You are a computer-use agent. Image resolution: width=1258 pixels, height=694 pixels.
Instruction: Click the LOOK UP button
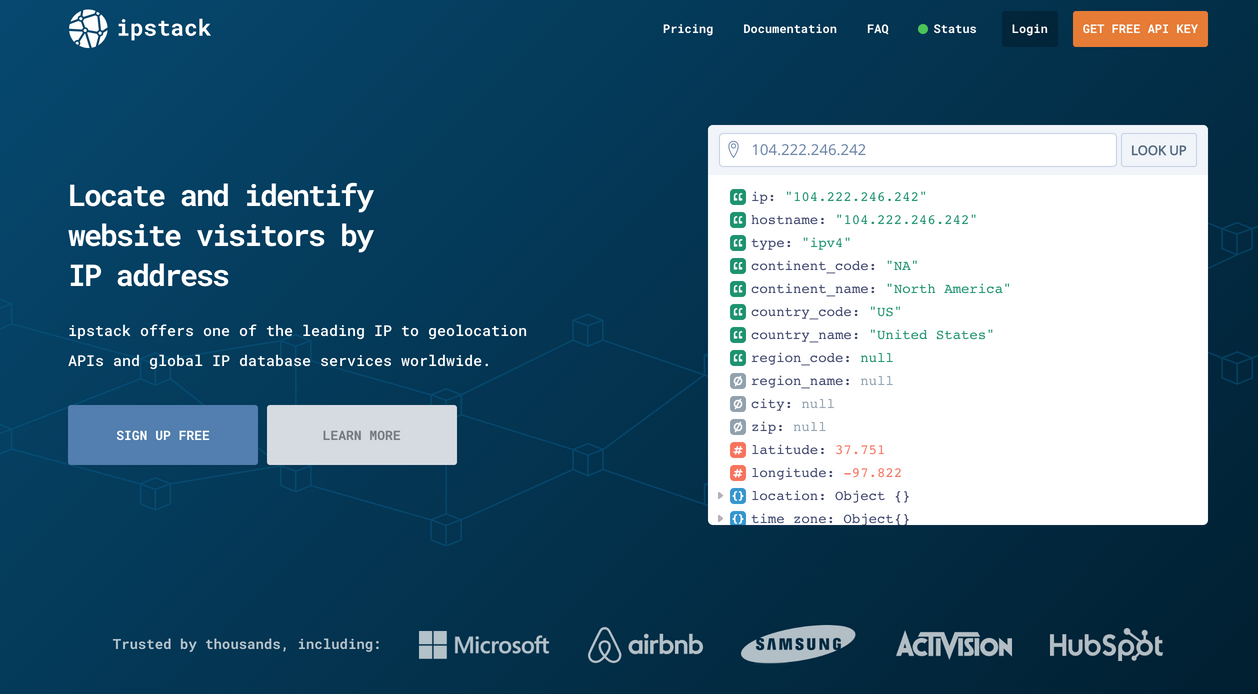click(x=1158, y=150)
